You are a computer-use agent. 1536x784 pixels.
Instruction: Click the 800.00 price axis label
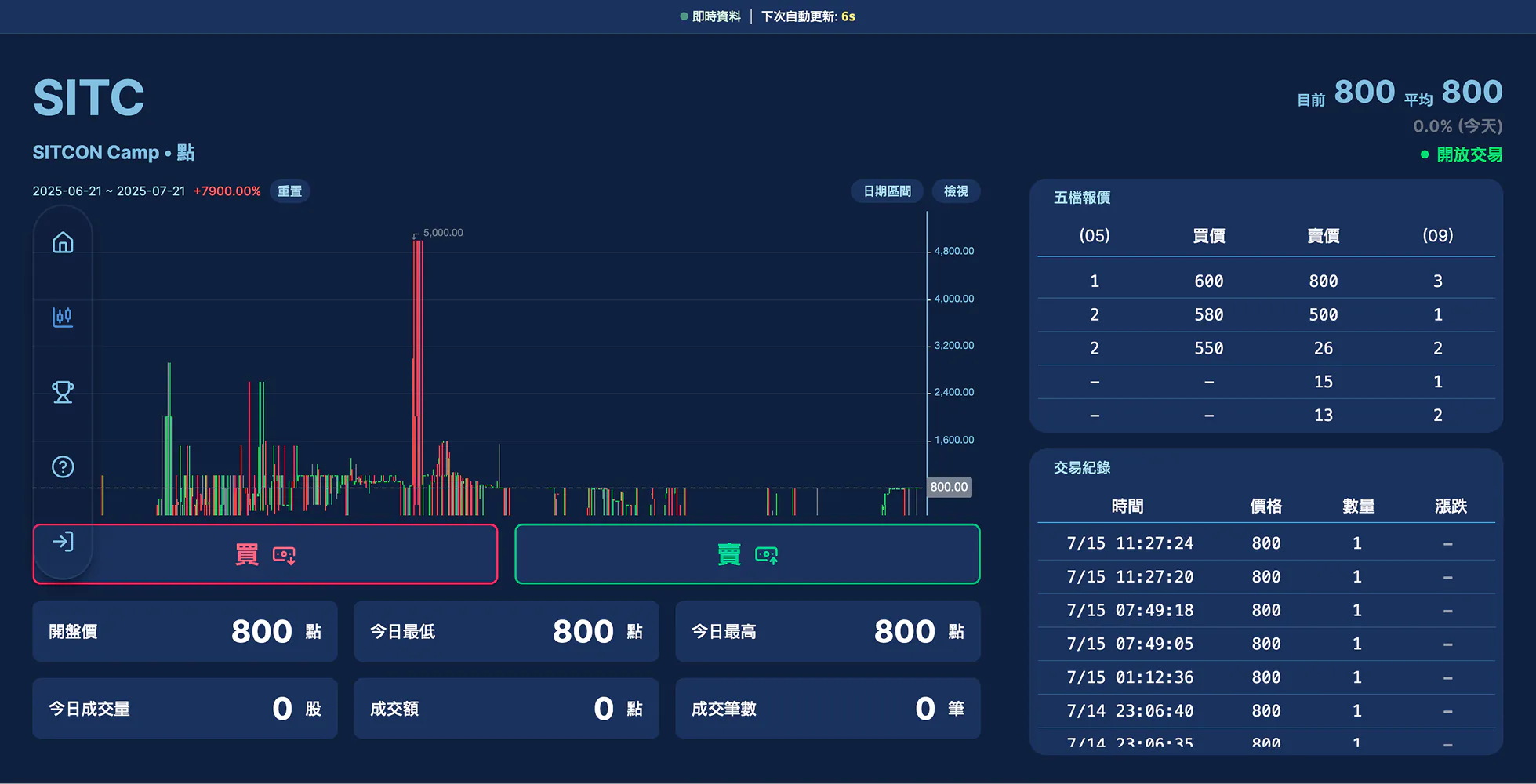949,487
